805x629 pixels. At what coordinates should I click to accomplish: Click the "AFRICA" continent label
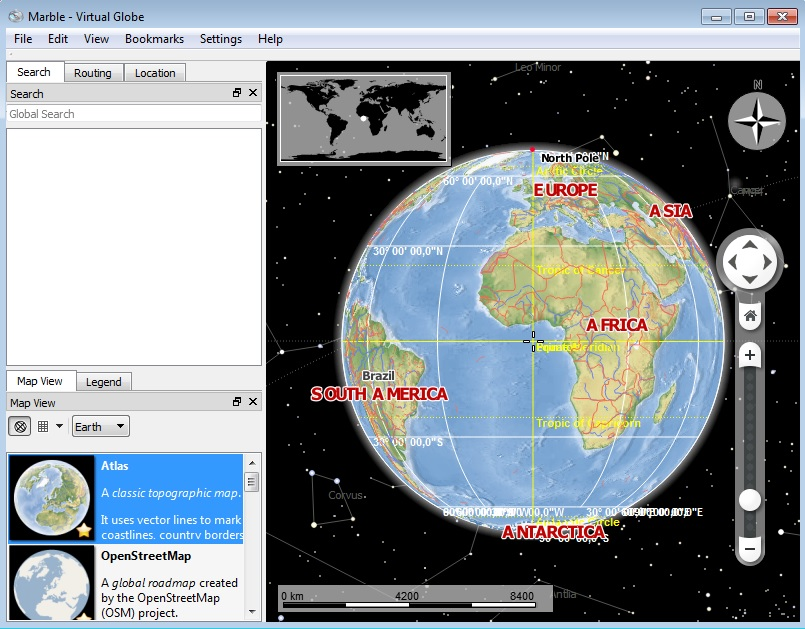617,325
